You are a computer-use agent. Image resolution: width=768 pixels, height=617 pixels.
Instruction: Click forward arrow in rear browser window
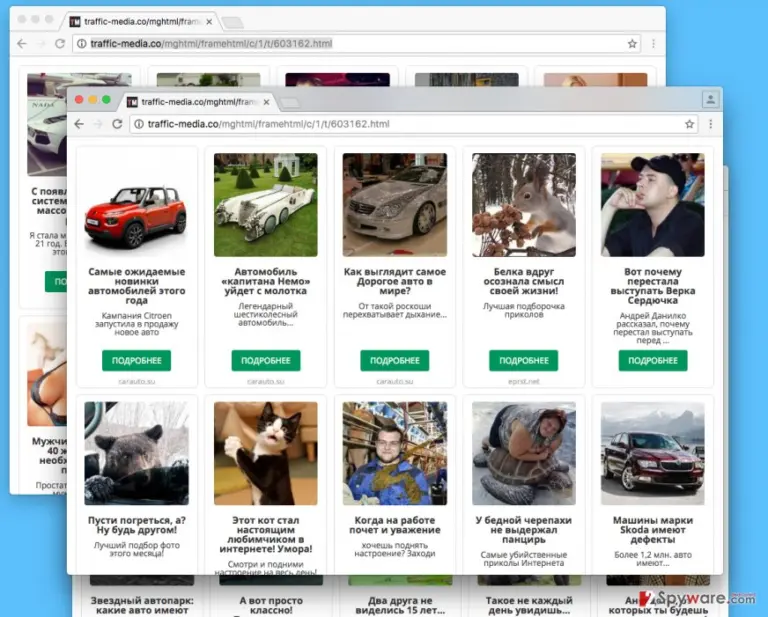(41, 44)
